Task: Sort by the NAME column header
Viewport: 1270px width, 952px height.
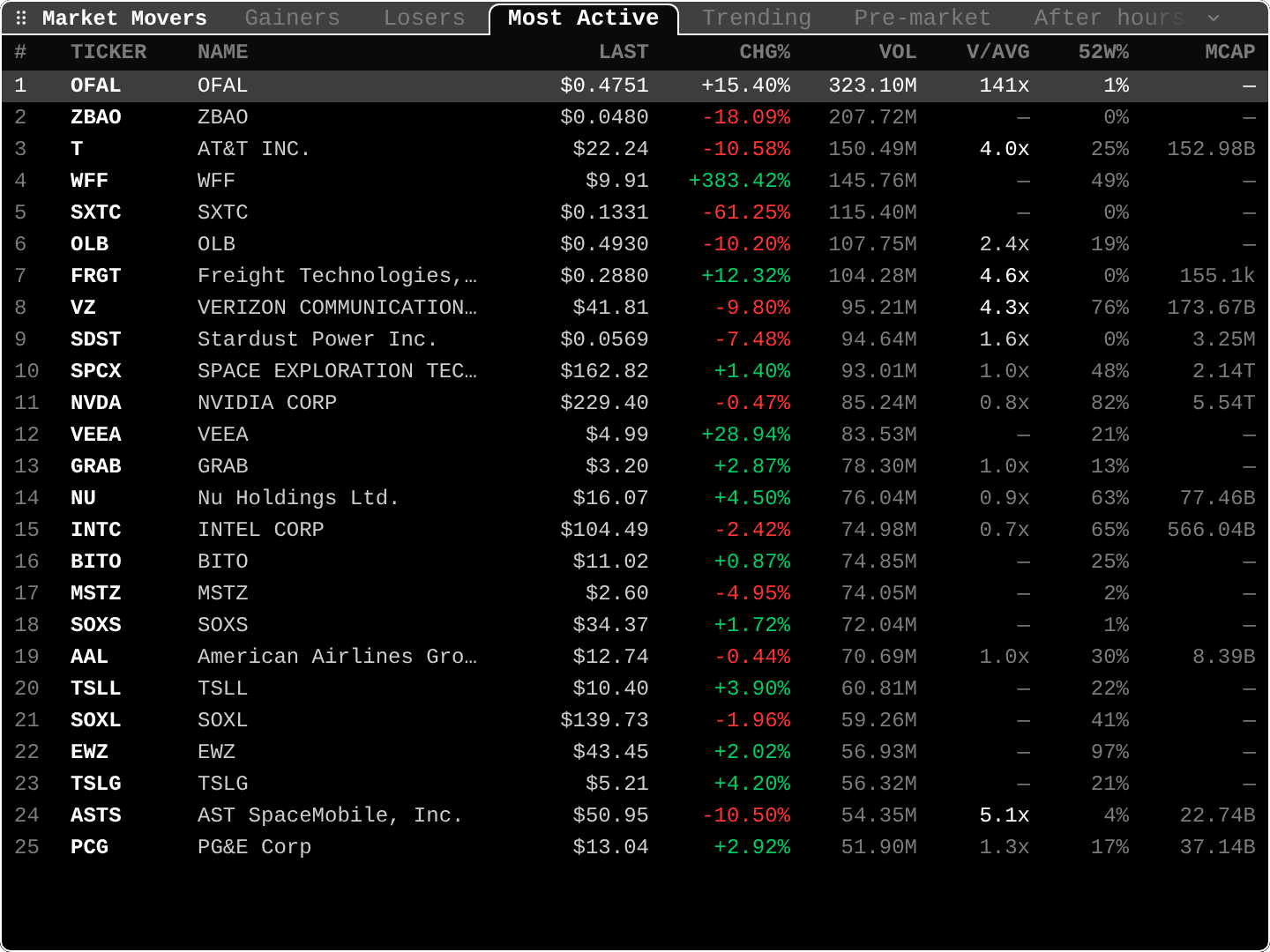Action: 222,52
